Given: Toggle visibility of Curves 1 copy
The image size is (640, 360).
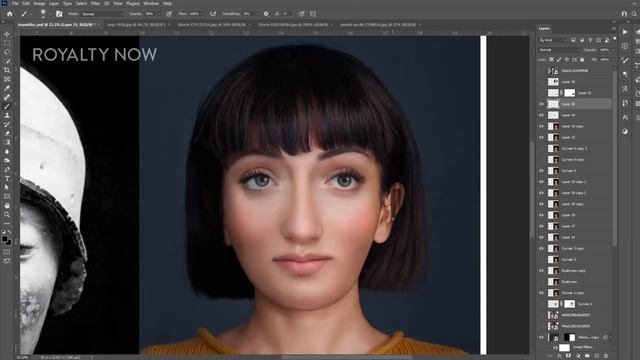Looking at the screenshot, I should coord(541,293).
